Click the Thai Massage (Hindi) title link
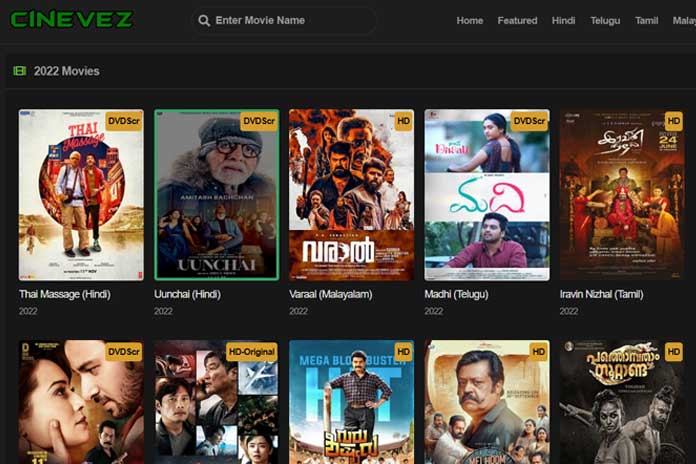Screen dimensions: 696x464 tap(65, 294)
